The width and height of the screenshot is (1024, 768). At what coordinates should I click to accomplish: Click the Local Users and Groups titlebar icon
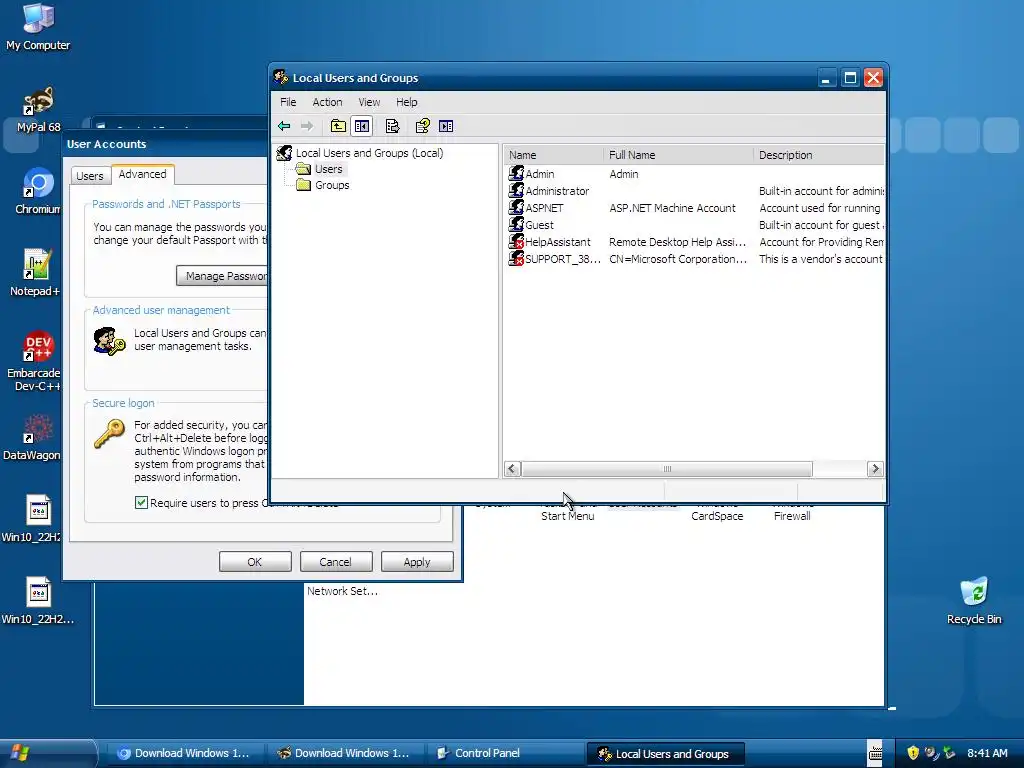(x=281, y=77)
